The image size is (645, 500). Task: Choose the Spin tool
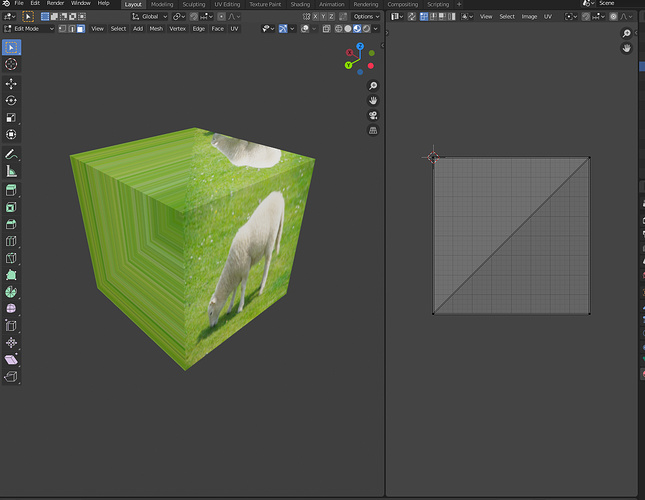(11, 292)
